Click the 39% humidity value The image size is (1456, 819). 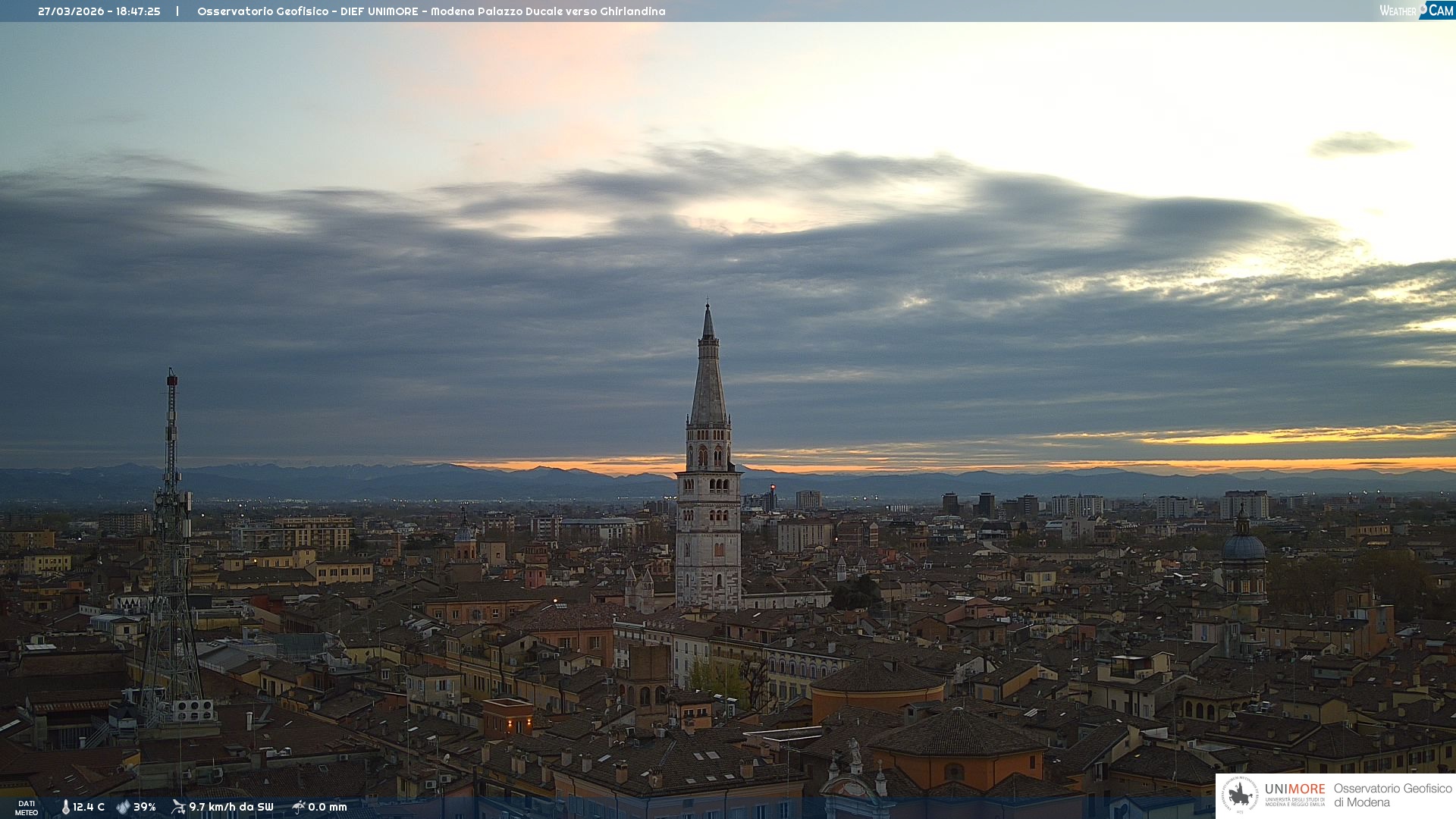click(x=144, y=807)
